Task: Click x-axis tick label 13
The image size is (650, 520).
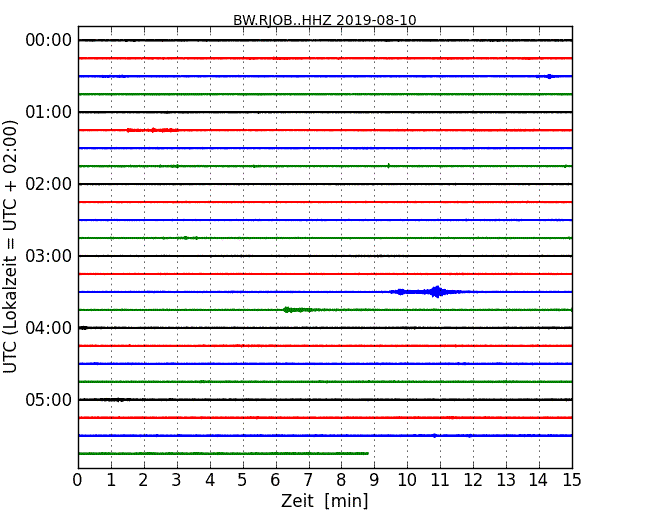Action: click(506, 480)
